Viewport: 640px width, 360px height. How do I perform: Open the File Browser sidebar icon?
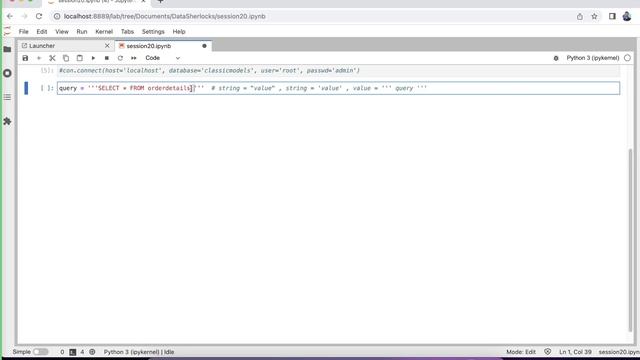pos(7,49)
